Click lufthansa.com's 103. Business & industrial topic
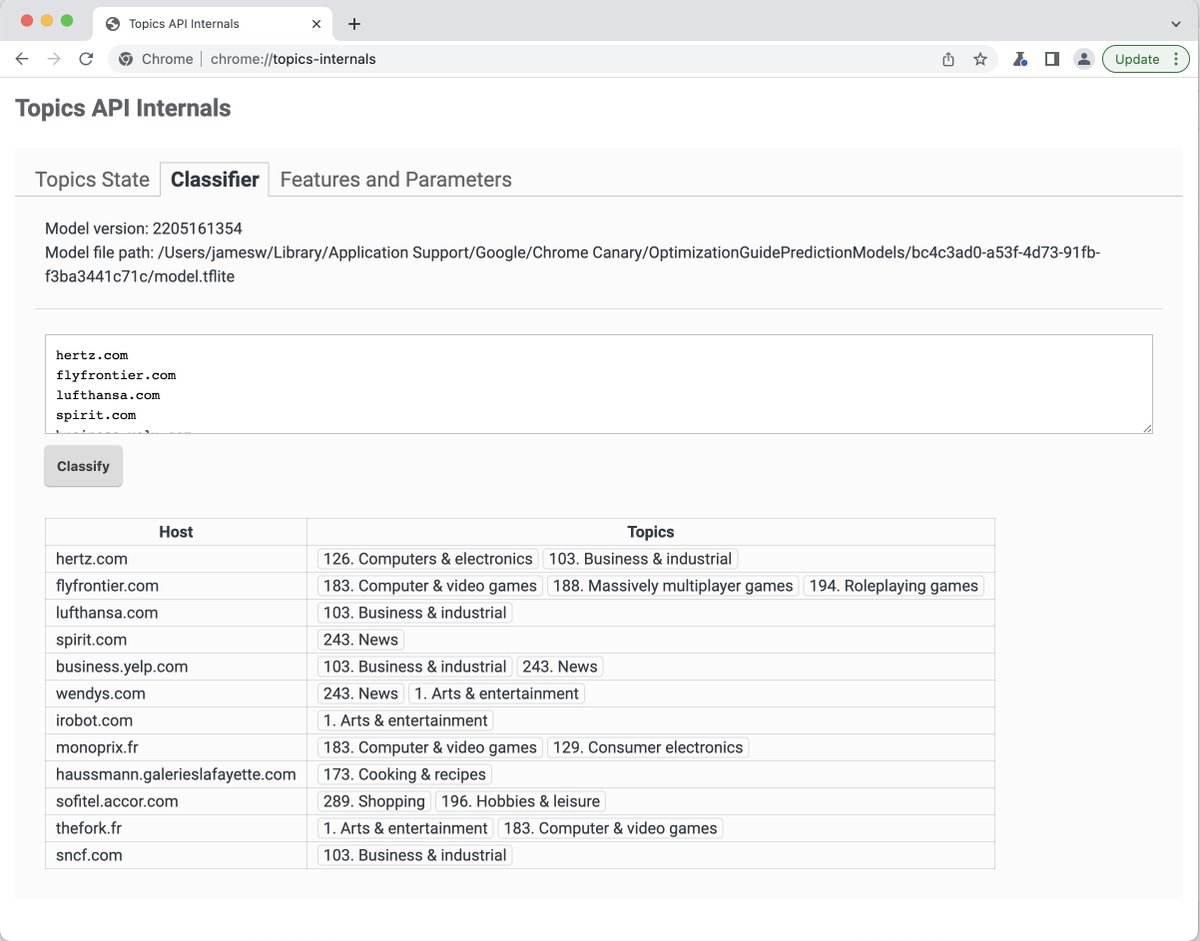The width and height of the screenshot is (1200, 941). pyautogui.click(x=415, y=613)
